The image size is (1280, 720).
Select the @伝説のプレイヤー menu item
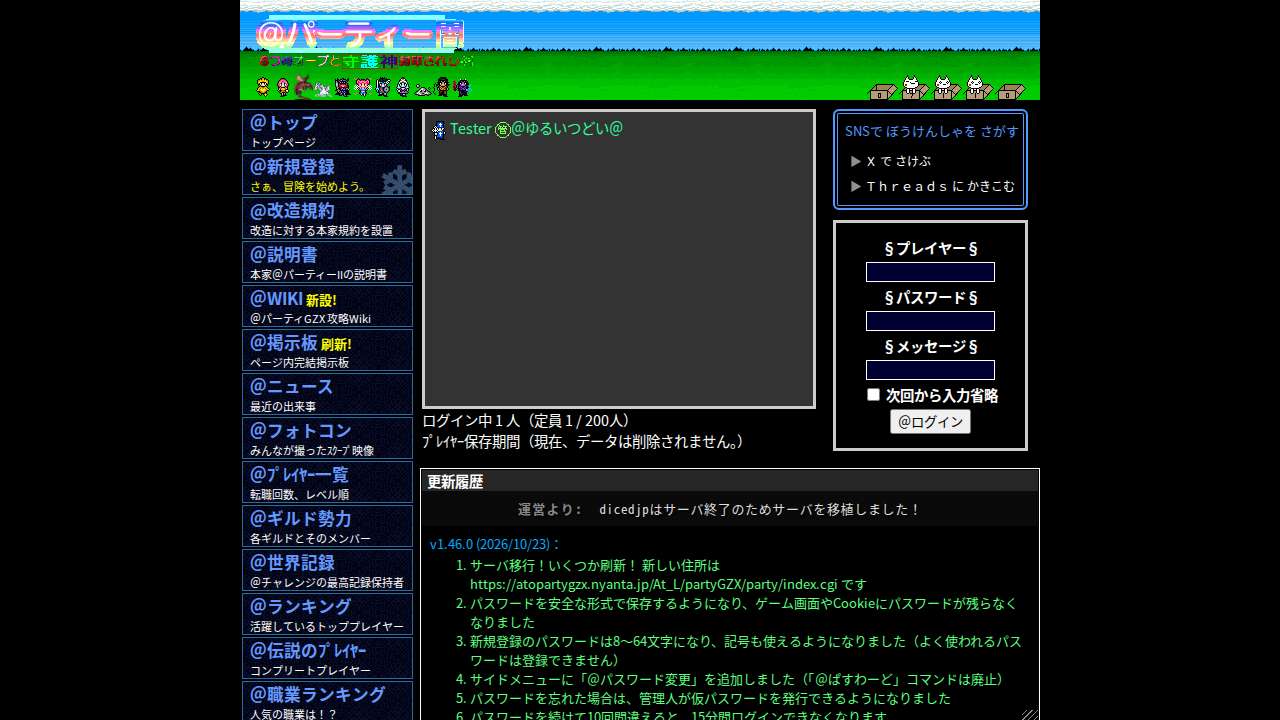point(327,658)
